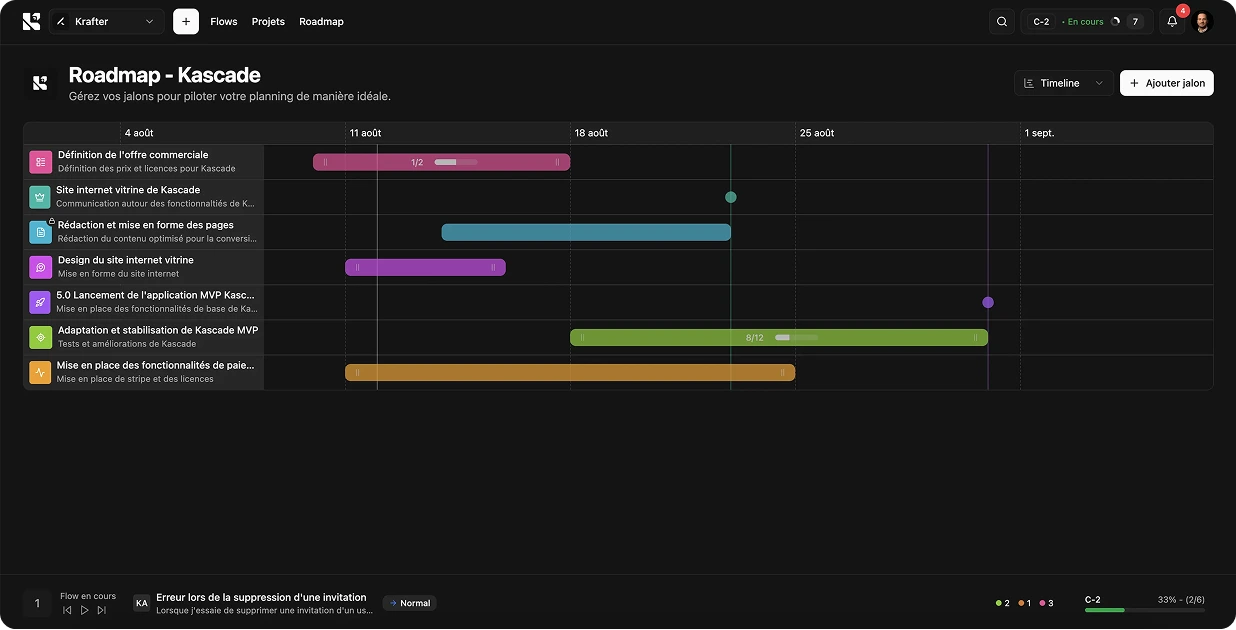1236x630 pixels.
Task: Click the purple milestone dot for Lancement MVP
Action: pyautogui.click(x=988, y=302)
